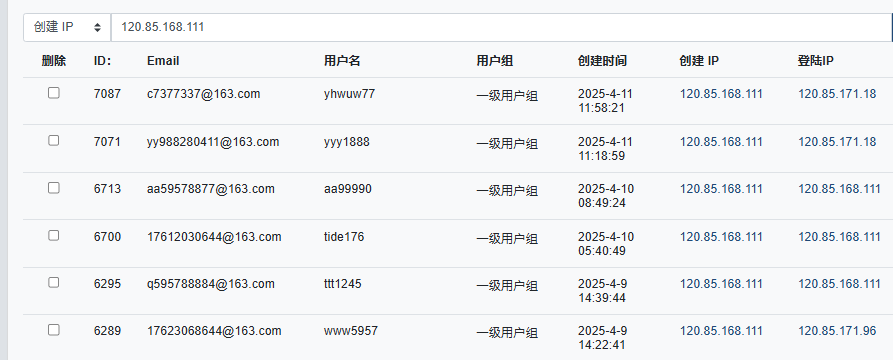Viewport: 893px width, 360px height.
Task: Click creation IP link for ttt1245
Action: point(720,284)
